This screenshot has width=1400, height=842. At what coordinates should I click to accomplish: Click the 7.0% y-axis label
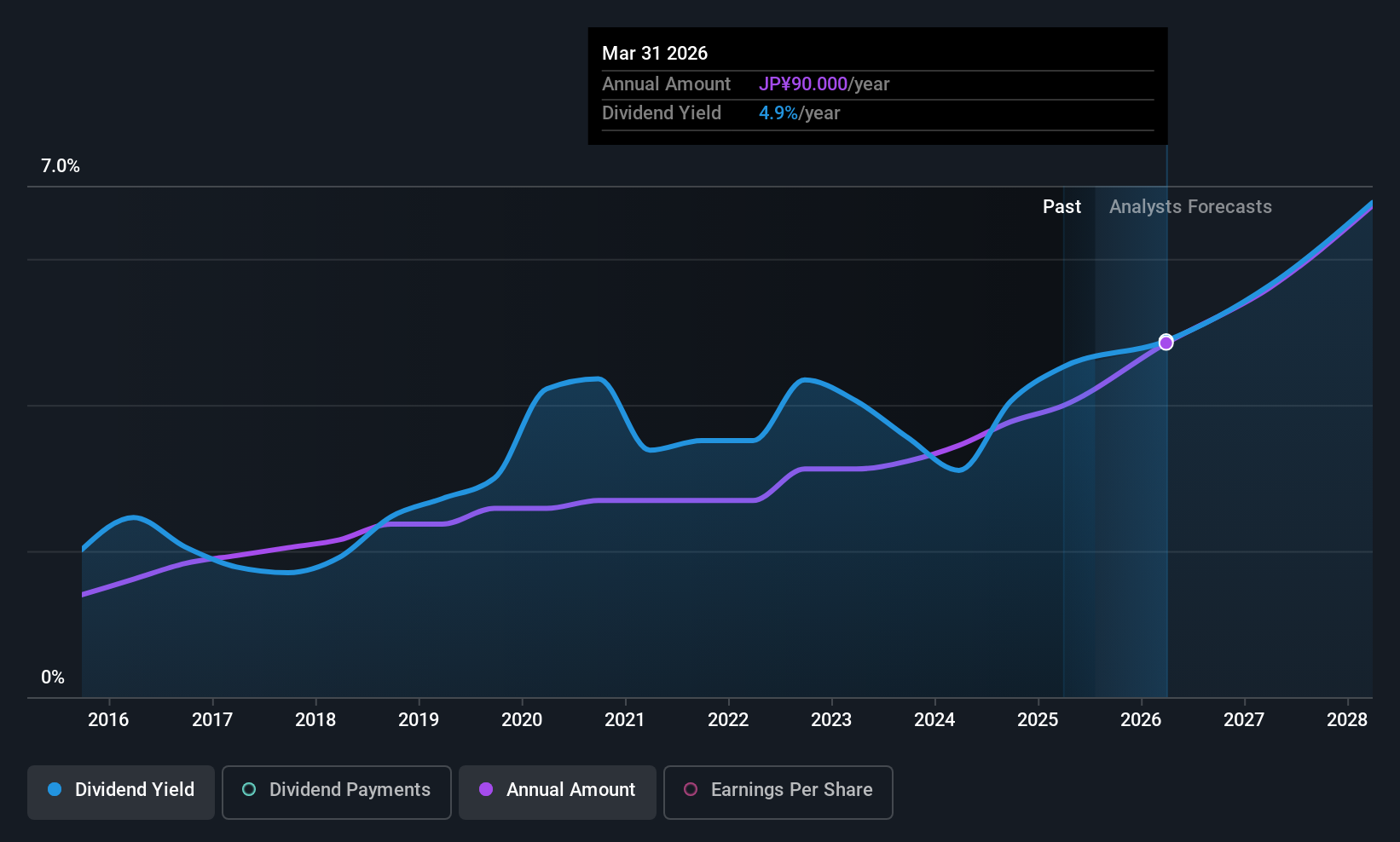coord(61,166)
